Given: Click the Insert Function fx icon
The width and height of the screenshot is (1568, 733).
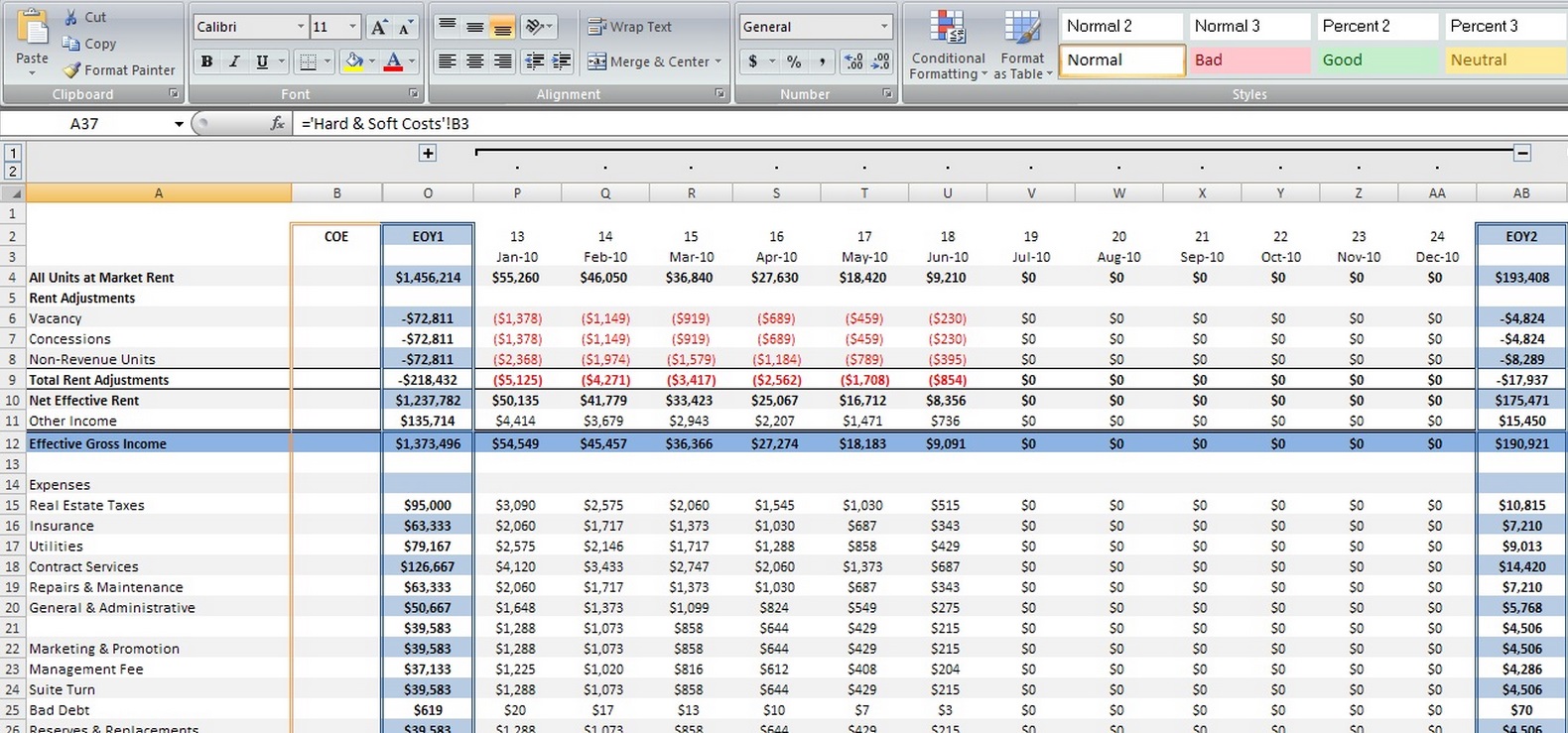Looking at the screenshot, I should click(x=277, y=124).
